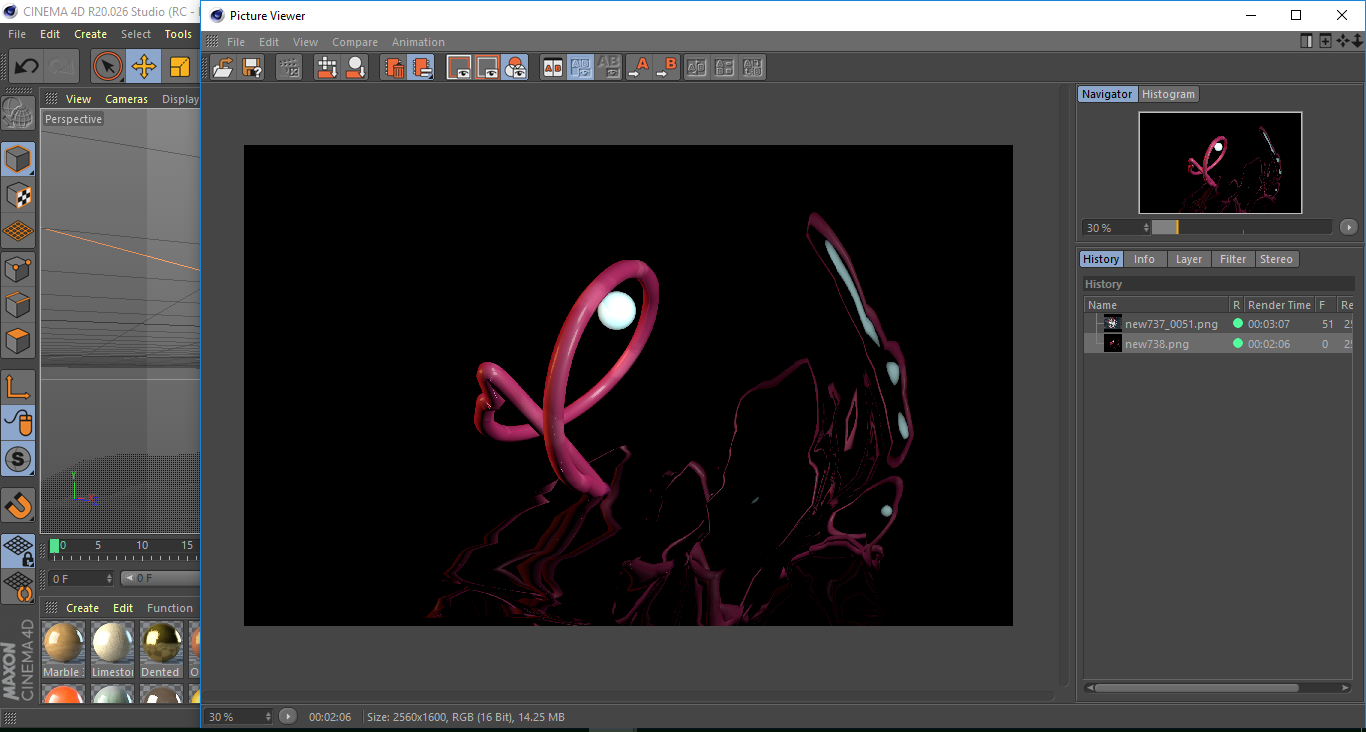Switch to the Histogram tab
This screenshot has height=732, width=1366.
pos(1168,94)
